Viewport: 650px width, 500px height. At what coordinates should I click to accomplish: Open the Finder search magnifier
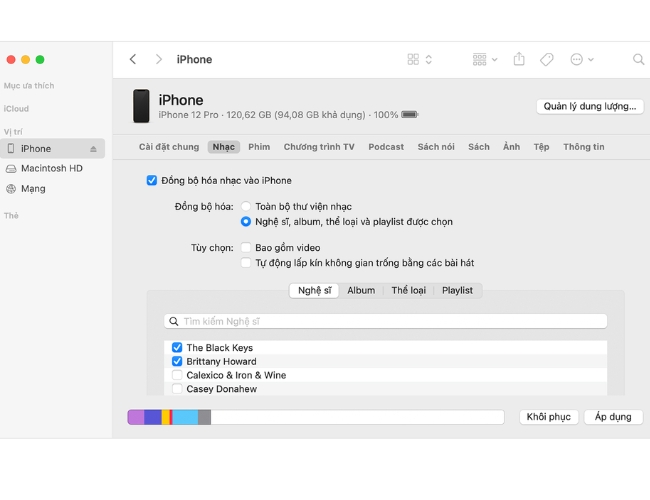(638, 59)
